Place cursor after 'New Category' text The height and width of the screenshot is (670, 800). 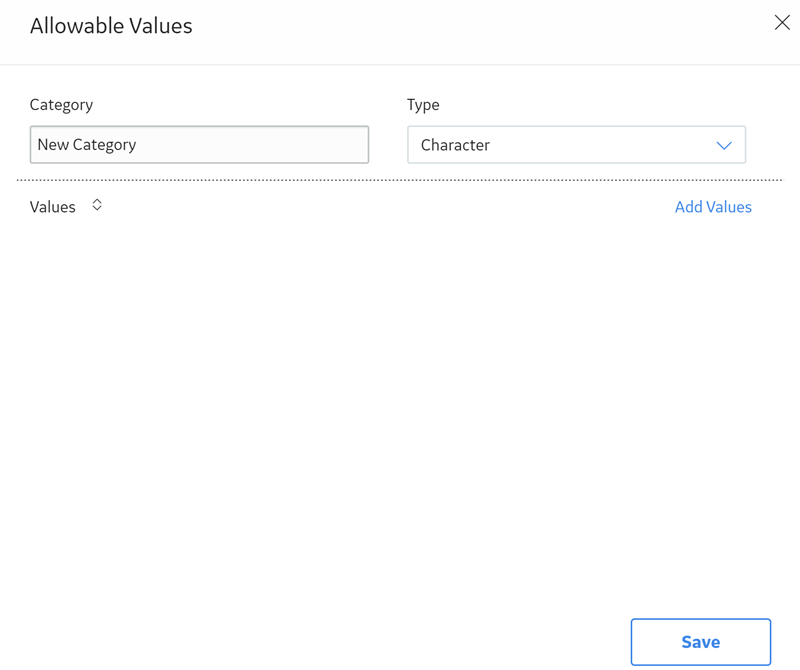pyautogui.click(x=137, y=145)
